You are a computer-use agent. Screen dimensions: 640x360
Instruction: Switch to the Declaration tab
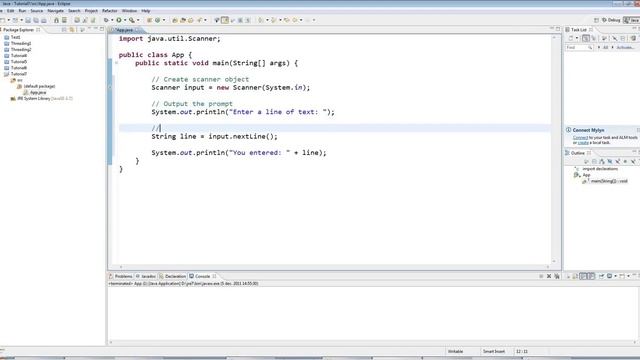click(x=173, y=276)
